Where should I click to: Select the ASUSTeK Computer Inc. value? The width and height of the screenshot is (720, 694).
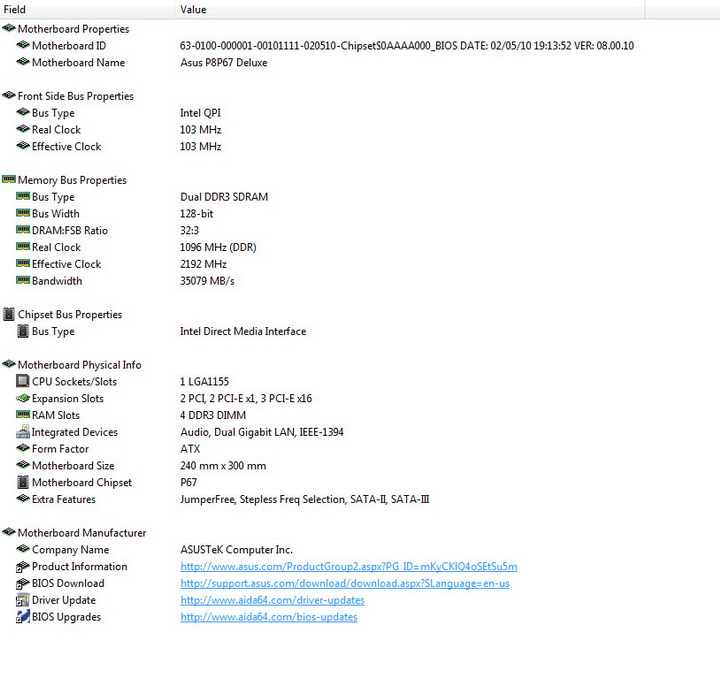point(236,550)
